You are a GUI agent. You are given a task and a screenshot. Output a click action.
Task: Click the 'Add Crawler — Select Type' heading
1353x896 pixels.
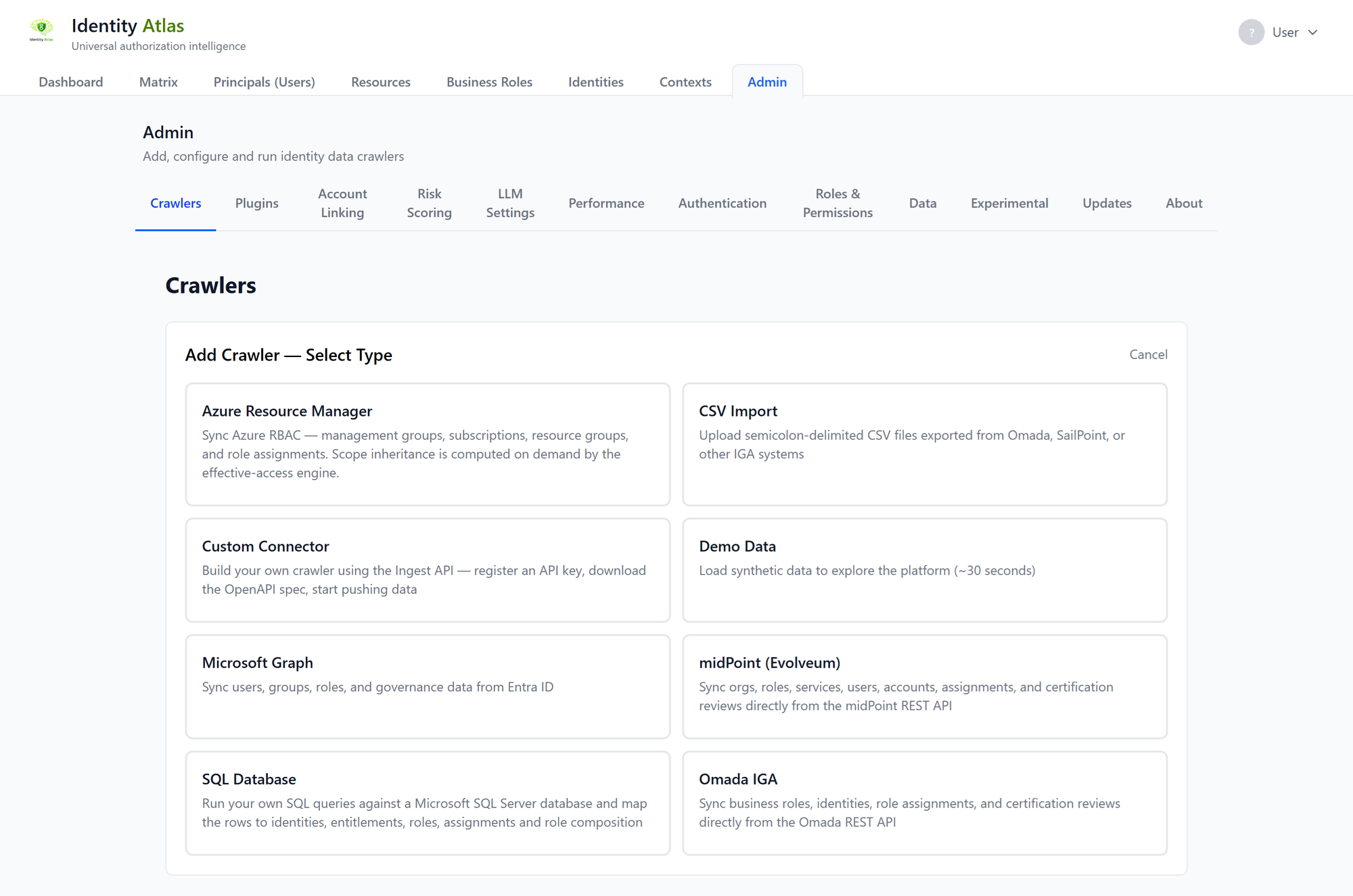click(289, 355)
